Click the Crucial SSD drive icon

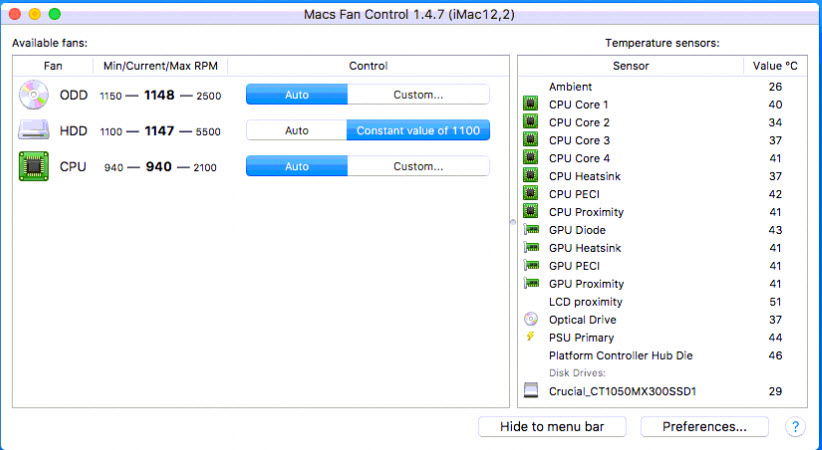pyautogui.click(x=531, y=391)
